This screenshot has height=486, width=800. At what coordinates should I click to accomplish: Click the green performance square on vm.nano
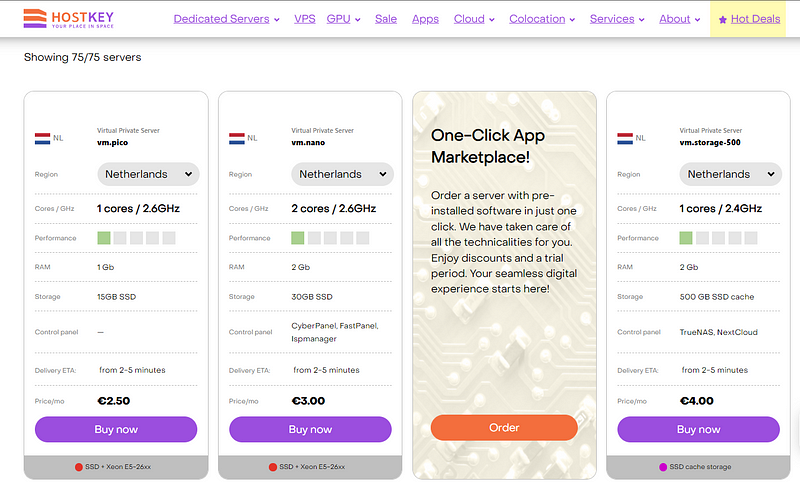[x=298, y=238]
